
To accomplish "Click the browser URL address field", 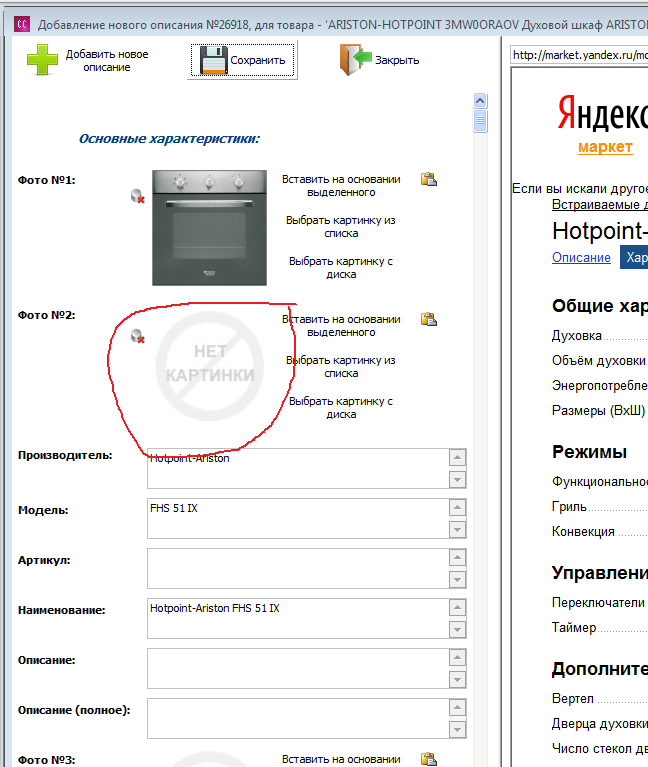I will (579, 55).
